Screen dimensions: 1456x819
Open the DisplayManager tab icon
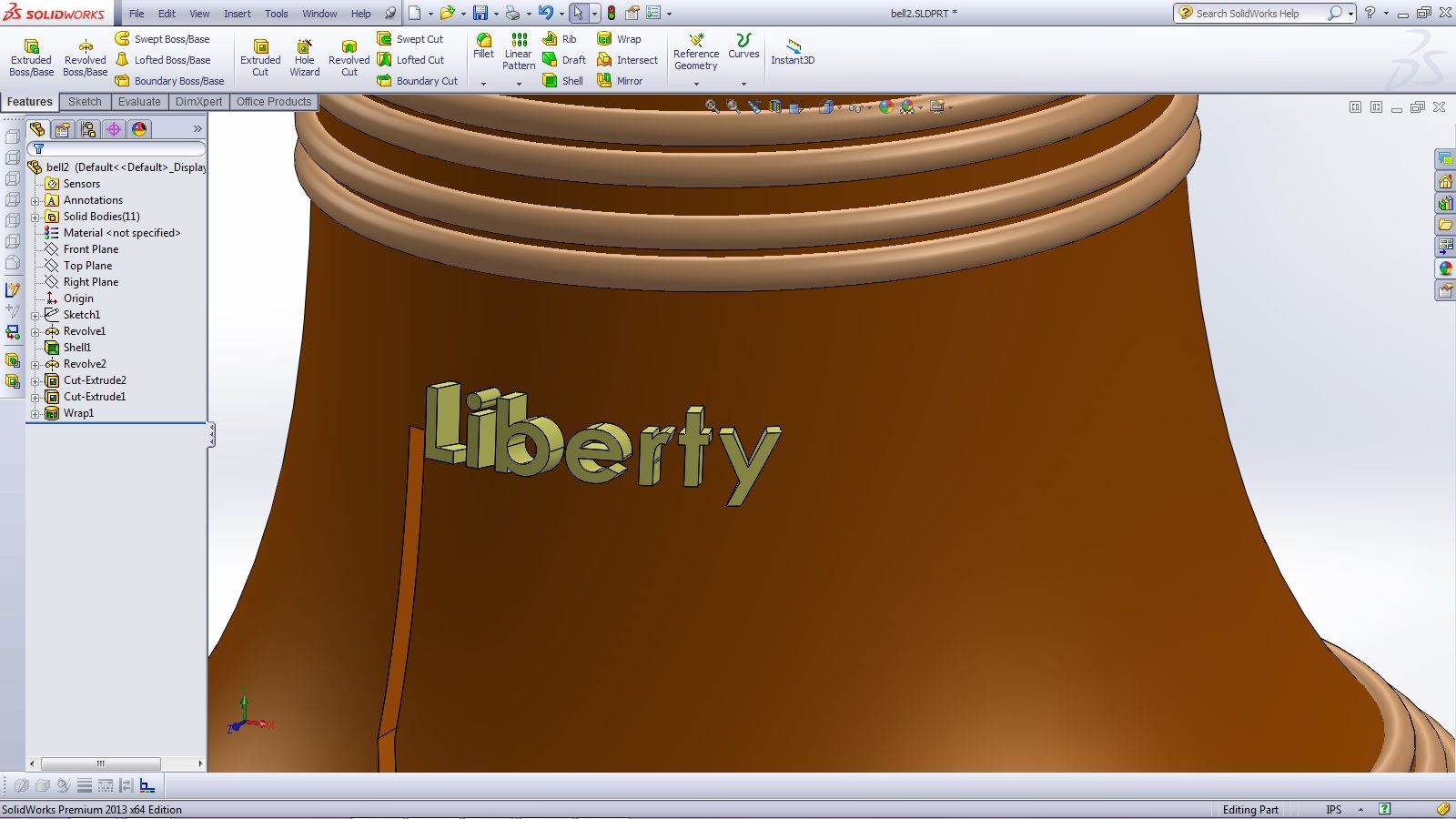tap(139, 129)
